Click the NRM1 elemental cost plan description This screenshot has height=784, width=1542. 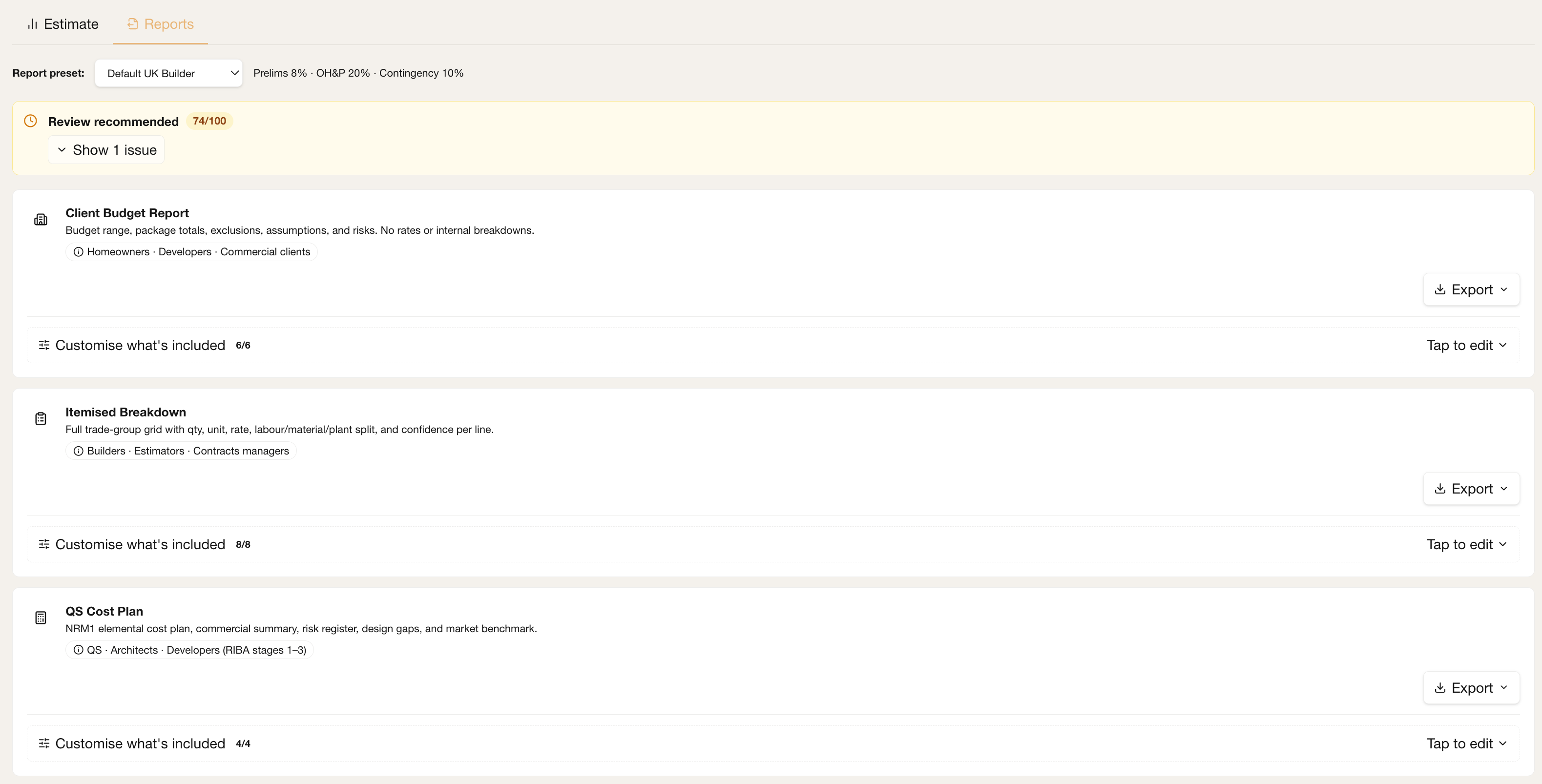coord(301,629)
